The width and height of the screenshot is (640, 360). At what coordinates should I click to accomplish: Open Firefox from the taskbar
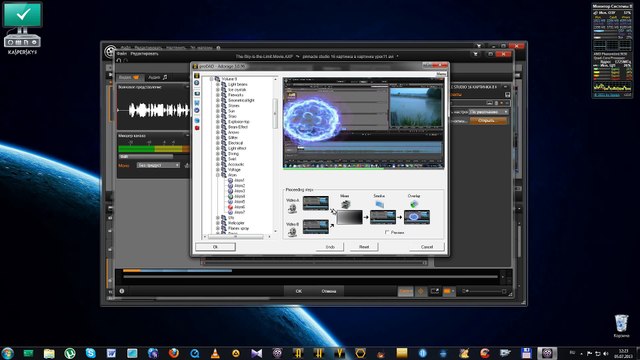pos(173,353)
